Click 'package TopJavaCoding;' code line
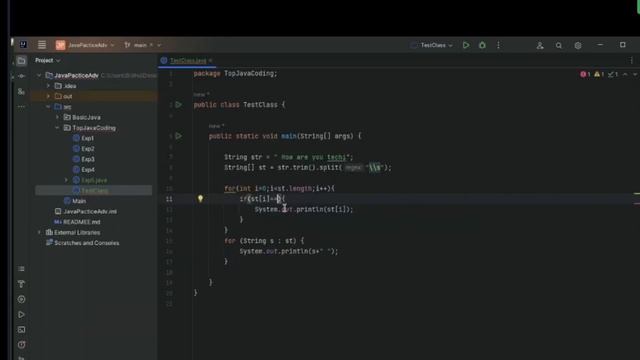The height and width of the screenshot is (360, 640). [x=235, y=73]
